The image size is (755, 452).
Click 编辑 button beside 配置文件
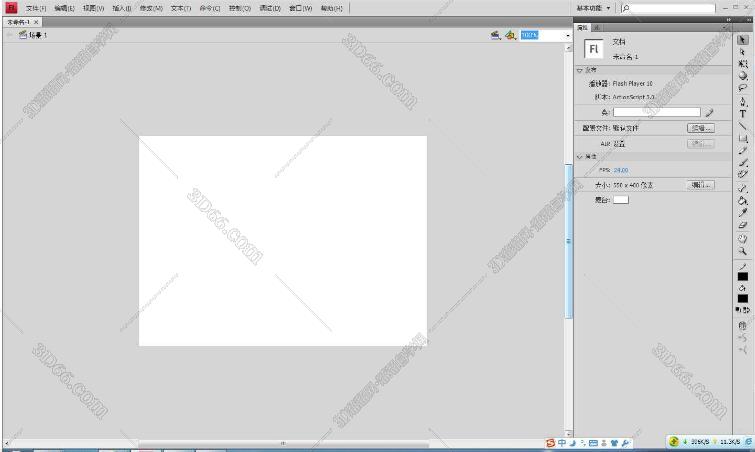701,128
